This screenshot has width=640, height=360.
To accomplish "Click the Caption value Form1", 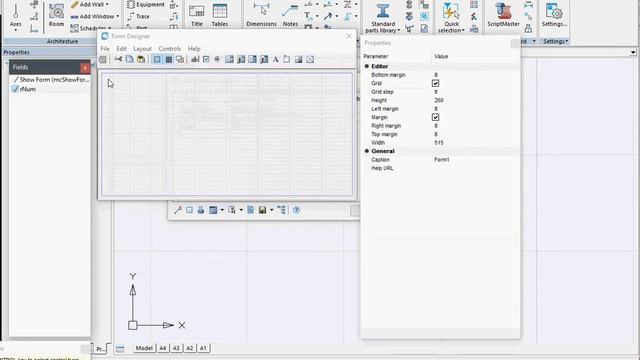I will pos(442,160).
